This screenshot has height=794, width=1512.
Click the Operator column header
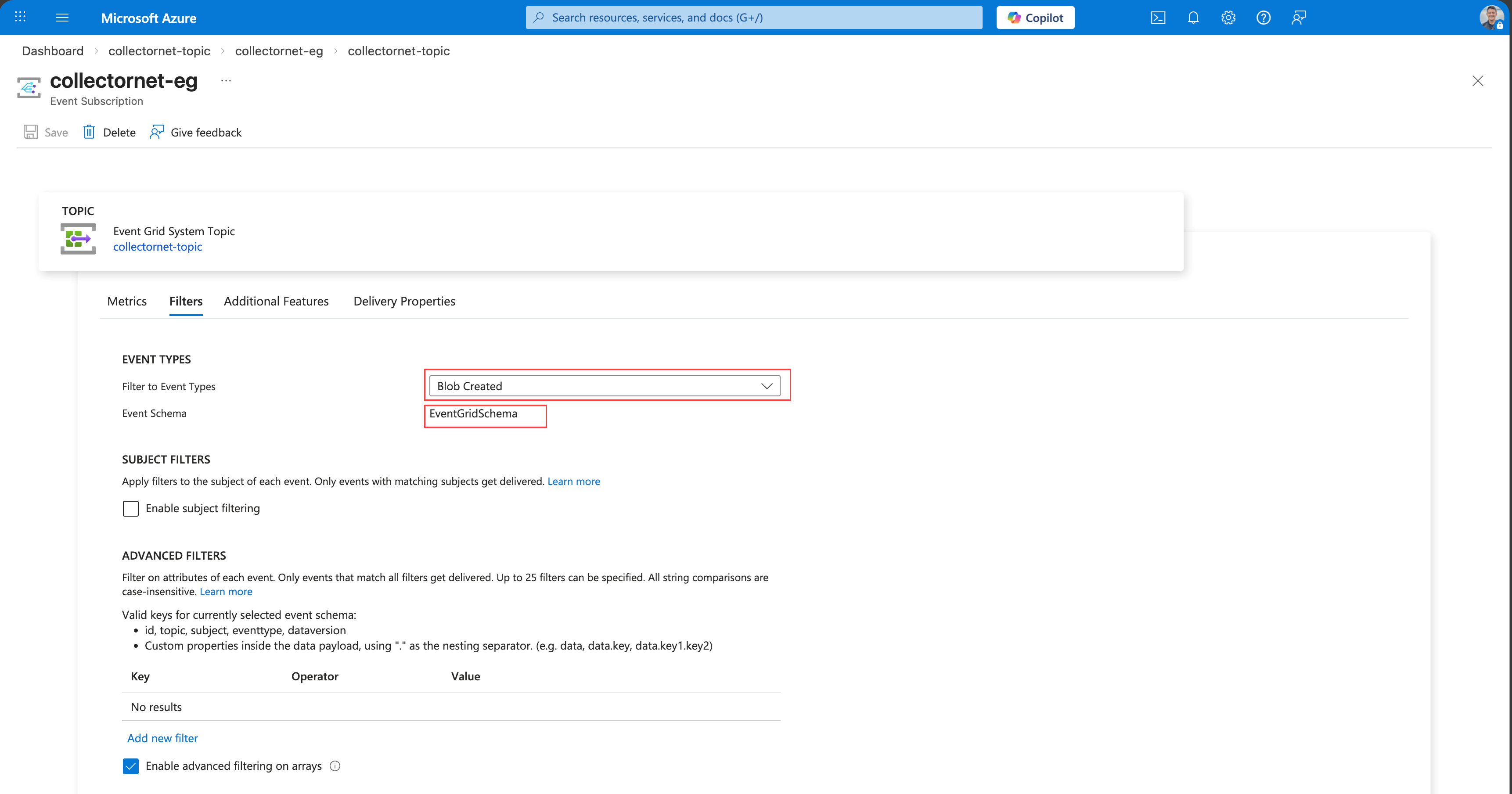[x=315, y=676]
